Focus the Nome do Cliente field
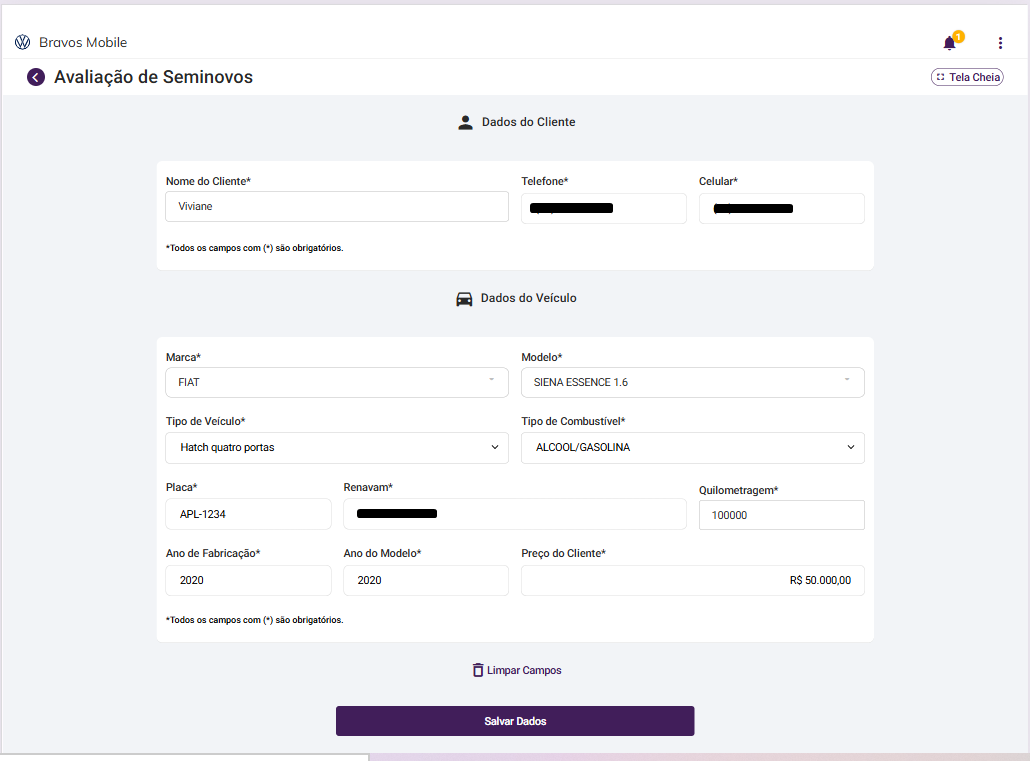1030x761 pixels. pos(336,206)
